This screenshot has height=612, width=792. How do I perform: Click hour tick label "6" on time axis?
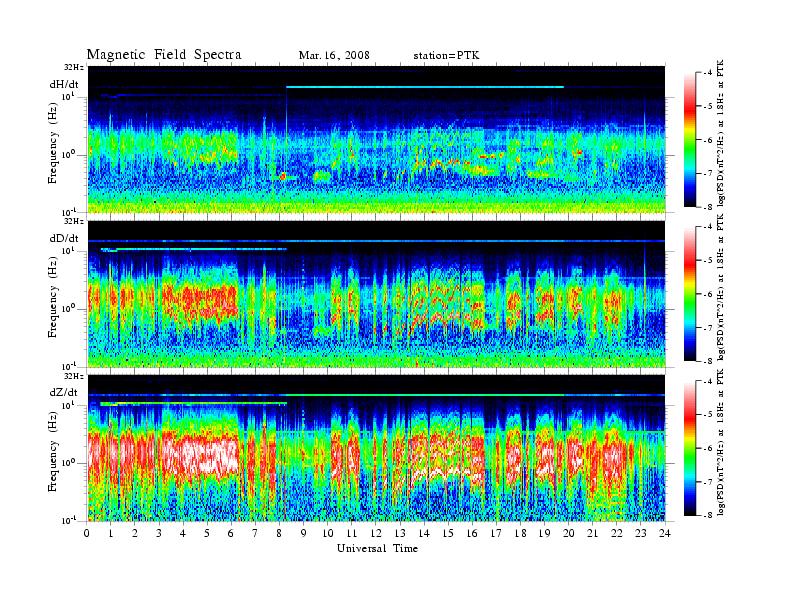pos(231,534)
